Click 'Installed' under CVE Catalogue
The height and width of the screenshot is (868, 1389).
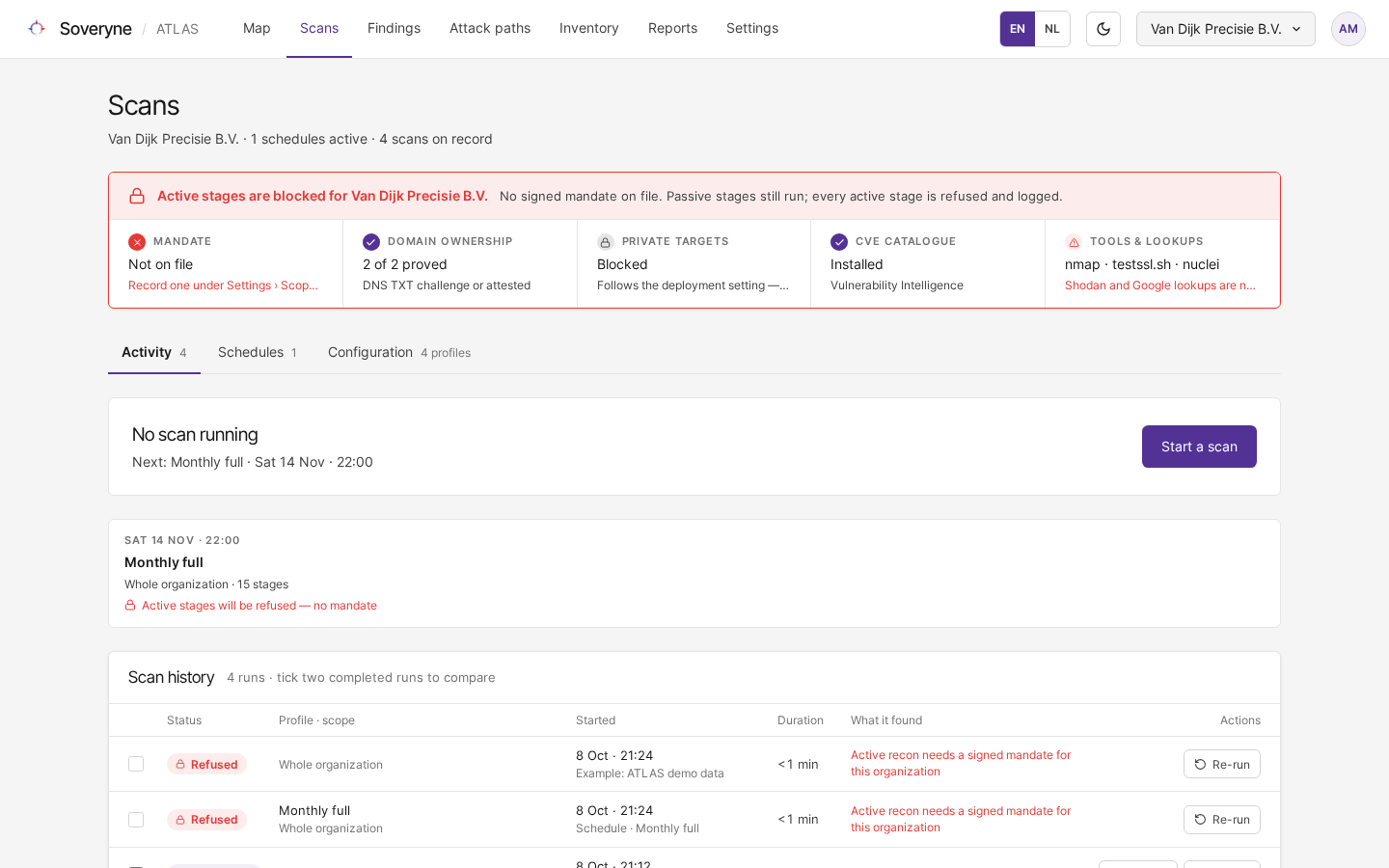857,264
